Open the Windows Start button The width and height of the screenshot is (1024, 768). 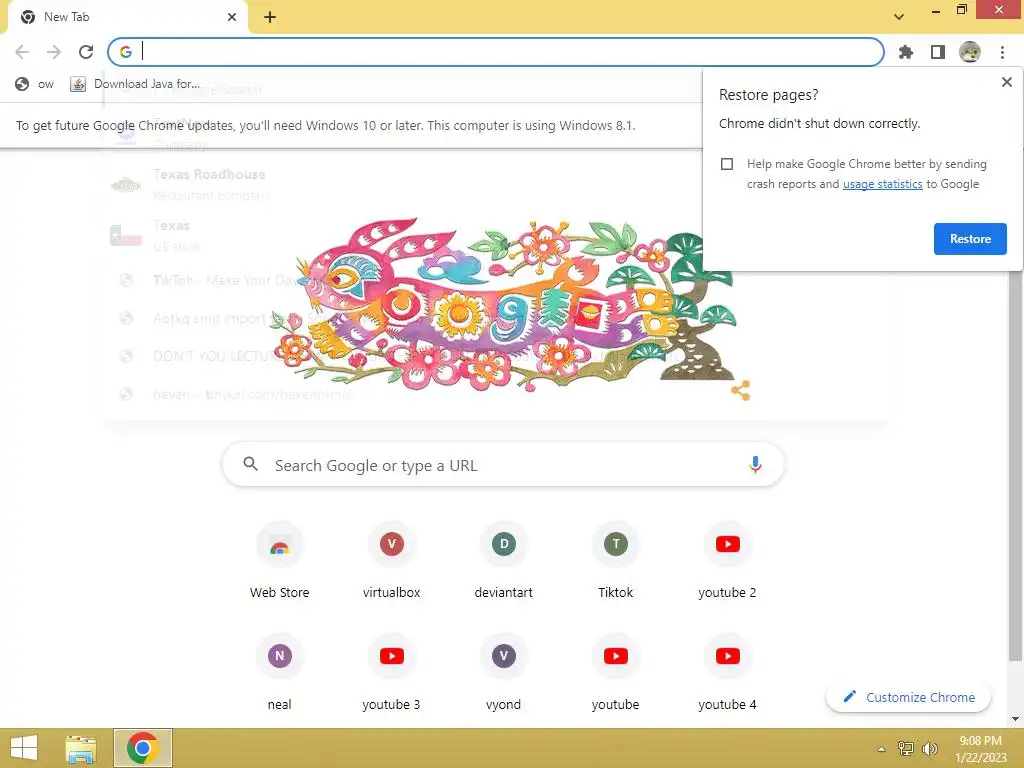coord(24,748)
